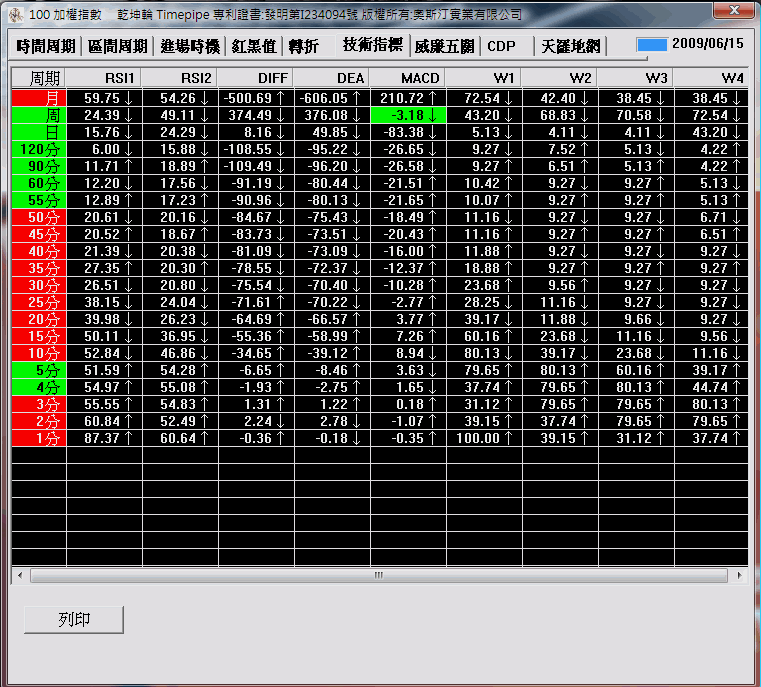Switch to the 區間周期 tab
The height and width of the screenshot is (687, 761).
118,46
